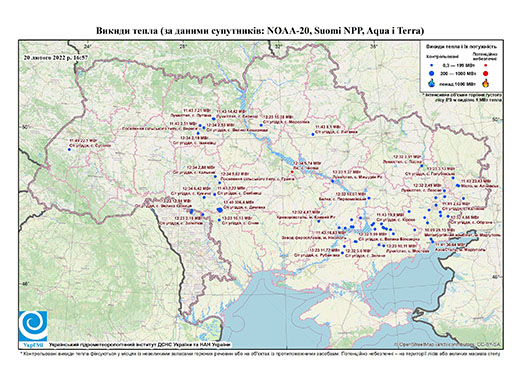This screenshot has width=520, height=368.
Task: Select the blue 8.1 MW marker in the northeast
Action: tap(313, 134)
